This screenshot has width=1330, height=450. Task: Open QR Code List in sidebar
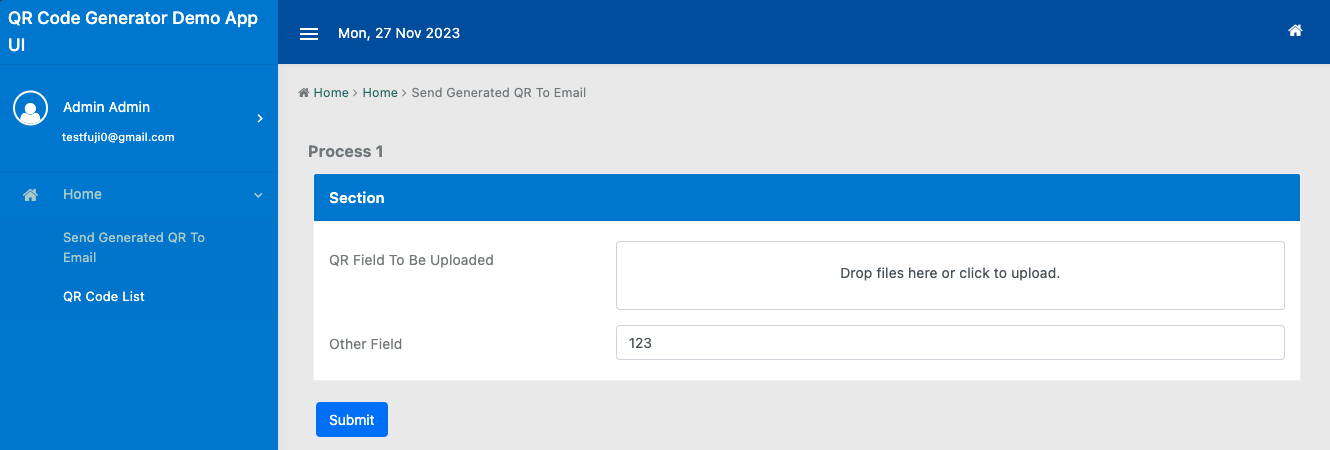pos(104,296)
